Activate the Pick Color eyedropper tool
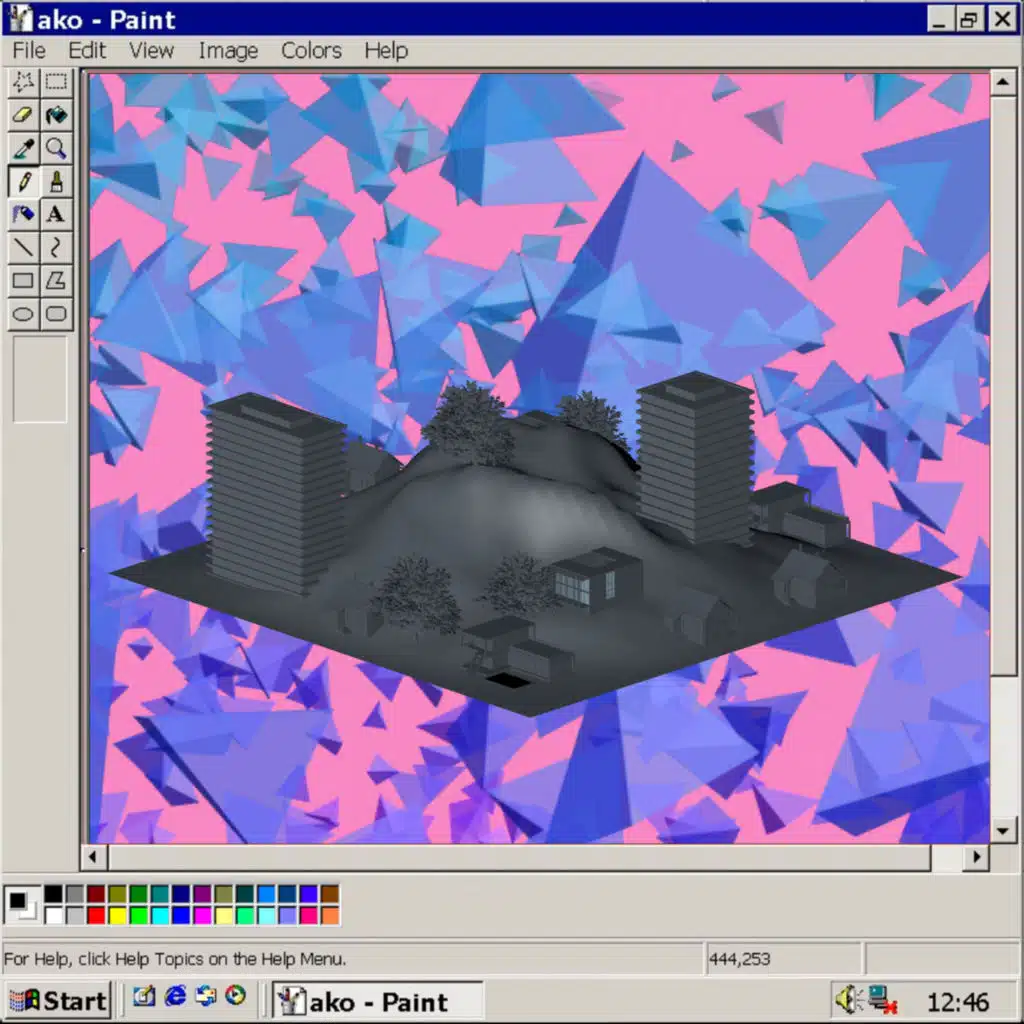 pyautogui.click(x=24, y=149)
